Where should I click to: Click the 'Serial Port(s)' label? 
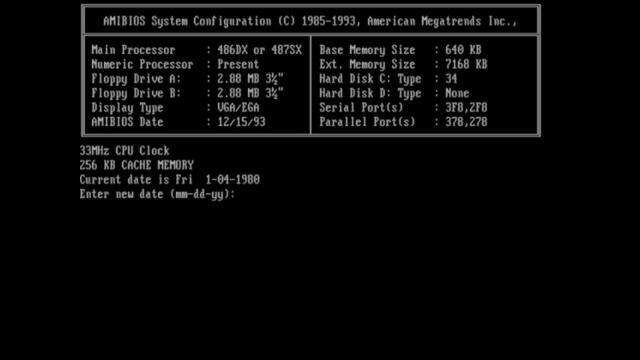[x=361, y=107]
